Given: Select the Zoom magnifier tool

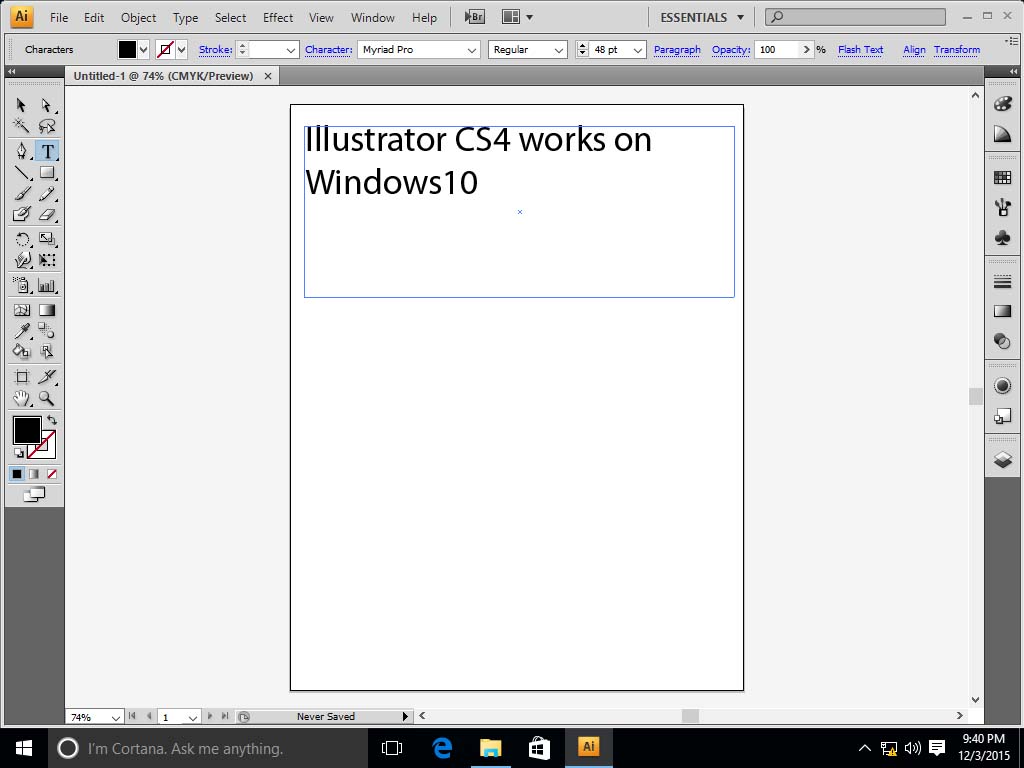Looking at the screenshot, I should tap(46, 398).
